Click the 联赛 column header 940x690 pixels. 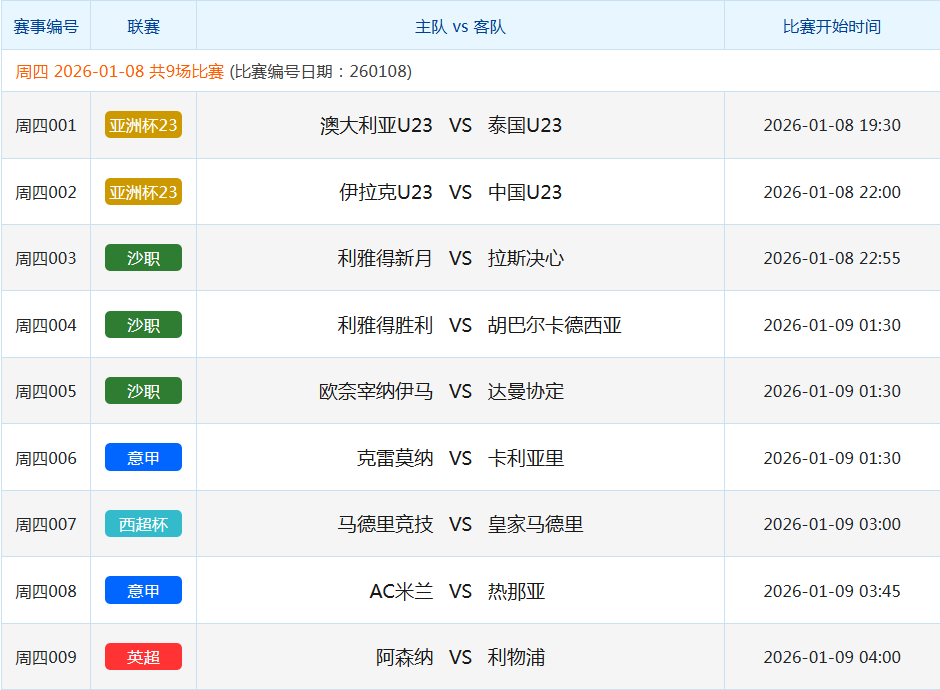143,26
